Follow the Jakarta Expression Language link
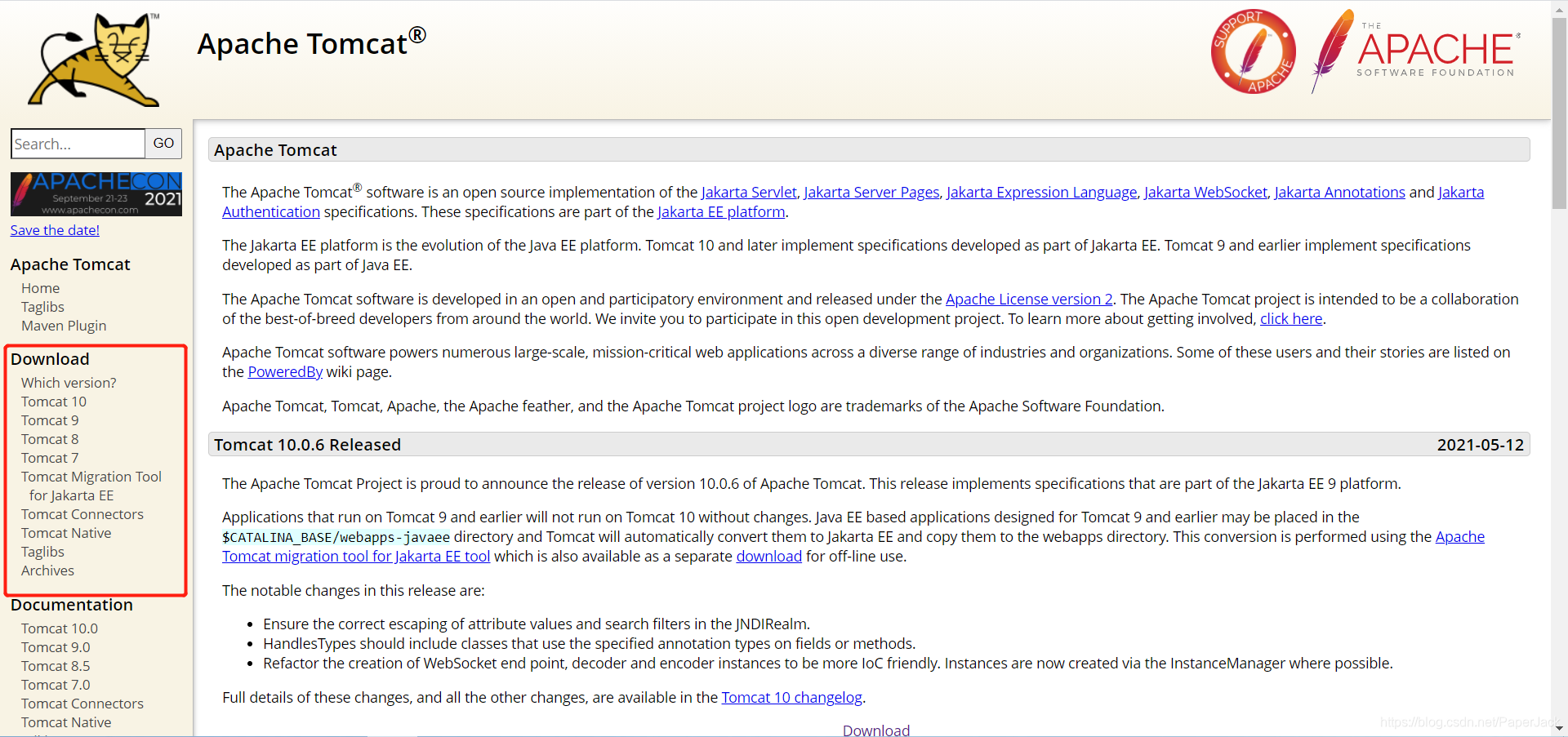This screenshot has height=737, width=1568. (x=1041, y=192)
